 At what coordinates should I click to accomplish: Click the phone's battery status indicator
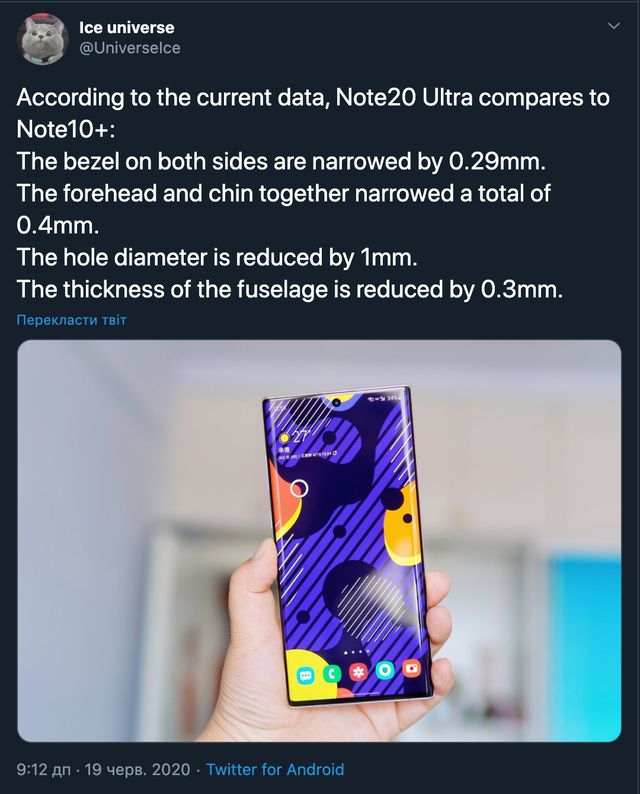coord(393,400)
